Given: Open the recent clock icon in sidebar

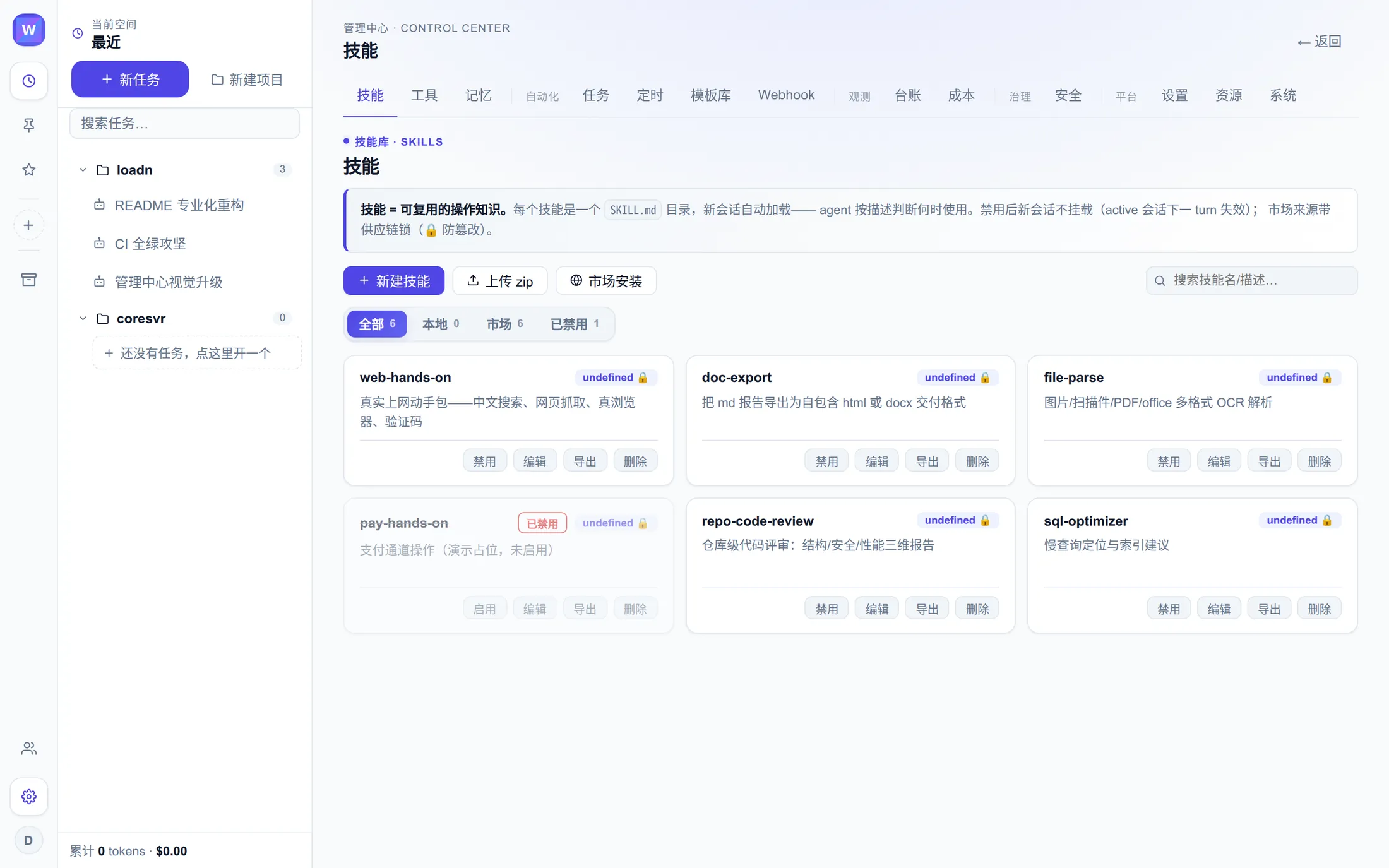Looking at the screenshot, I should point(29,81).
